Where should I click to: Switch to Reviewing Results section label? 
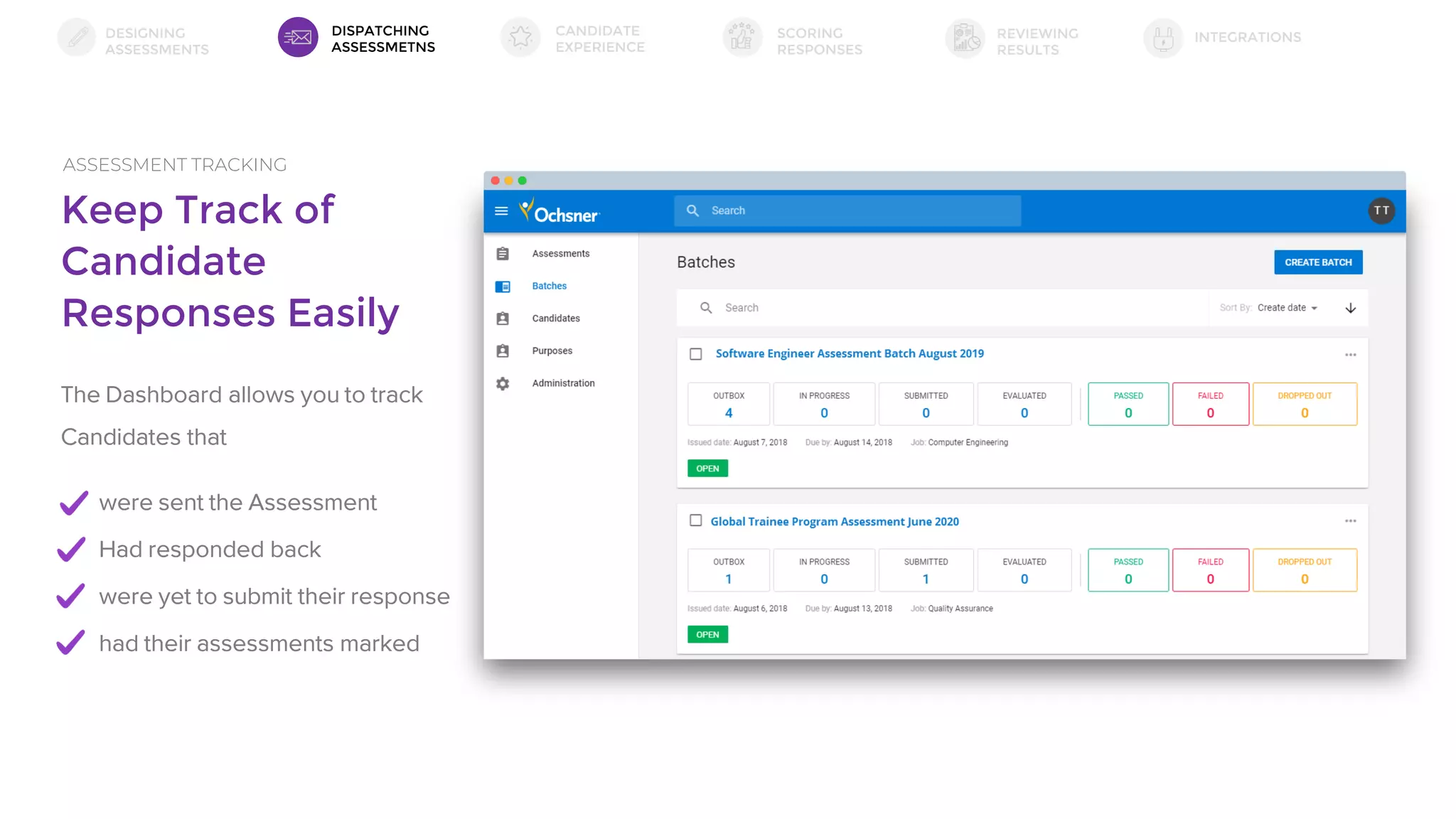1037,42
